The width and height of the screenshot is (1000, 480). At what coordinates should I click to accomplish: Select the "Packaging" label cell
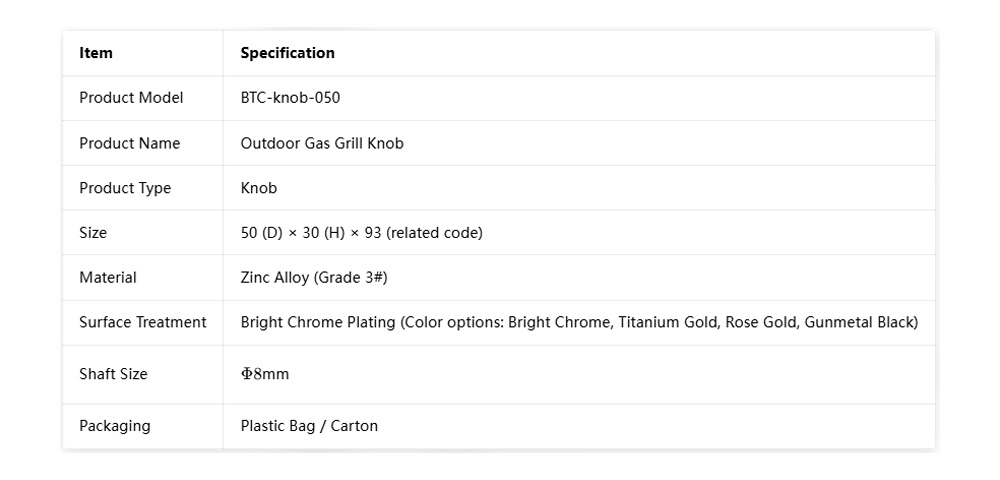[115, 426]
